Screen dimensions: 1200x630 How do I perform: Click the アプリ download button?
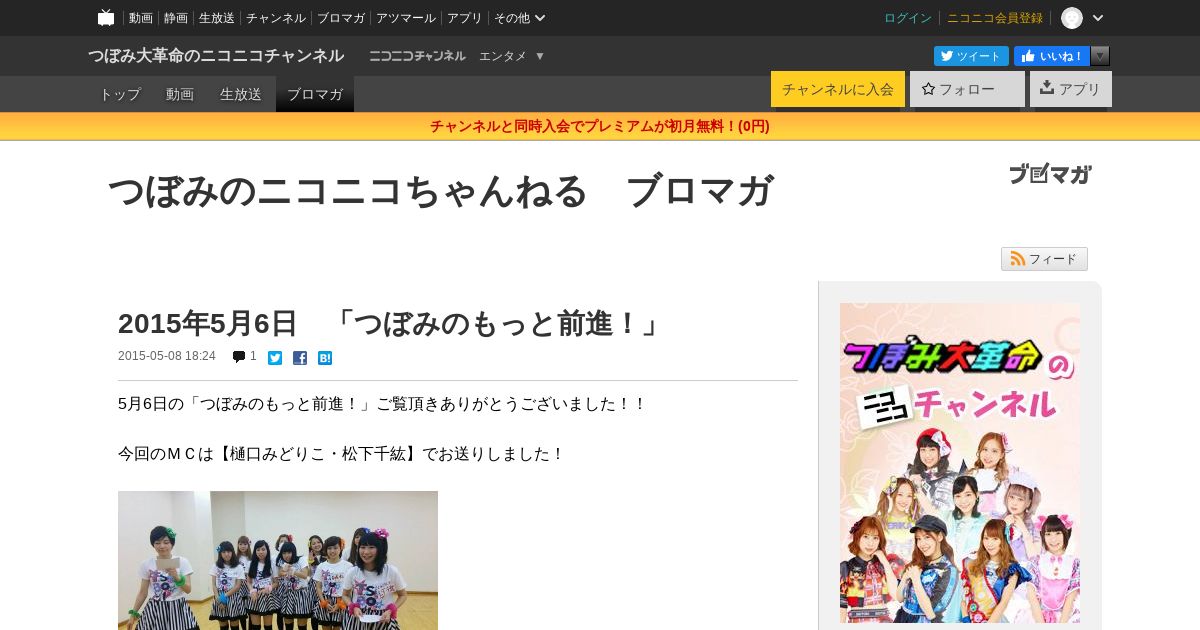click(1071, 89)
